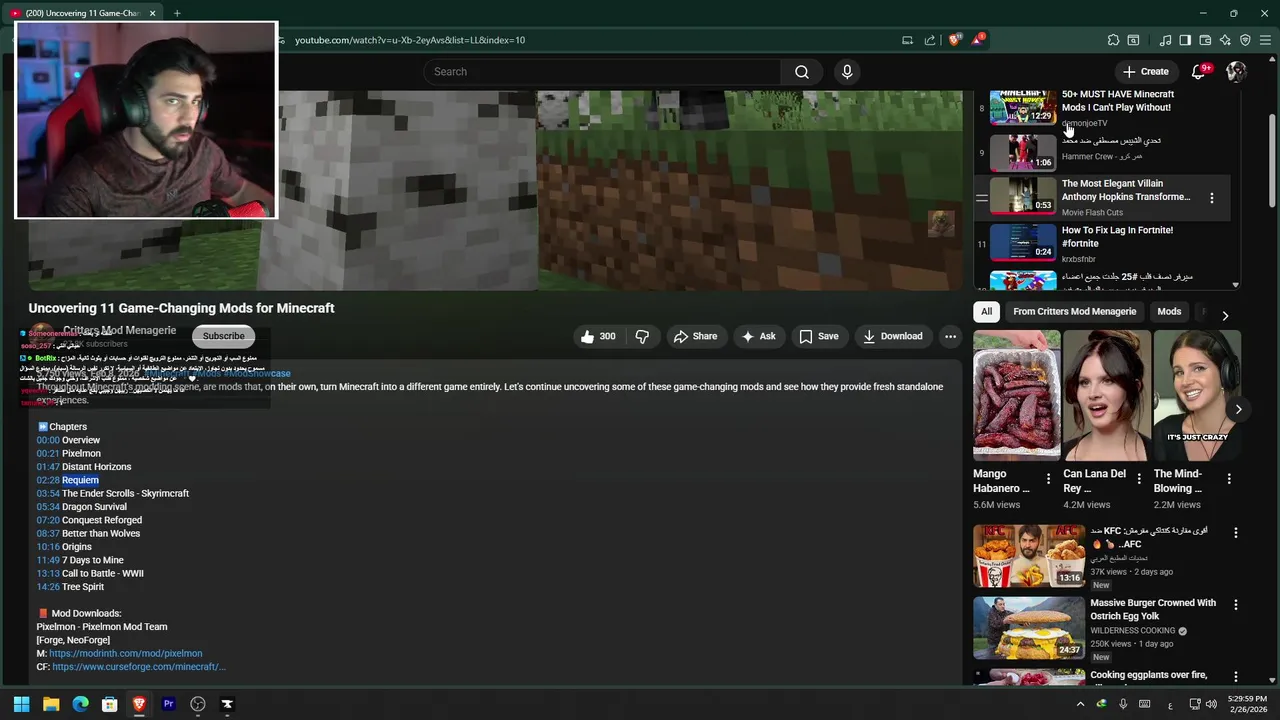Open File Explorer from taskbar
1280x720 pixels.
tap(51, 704)
